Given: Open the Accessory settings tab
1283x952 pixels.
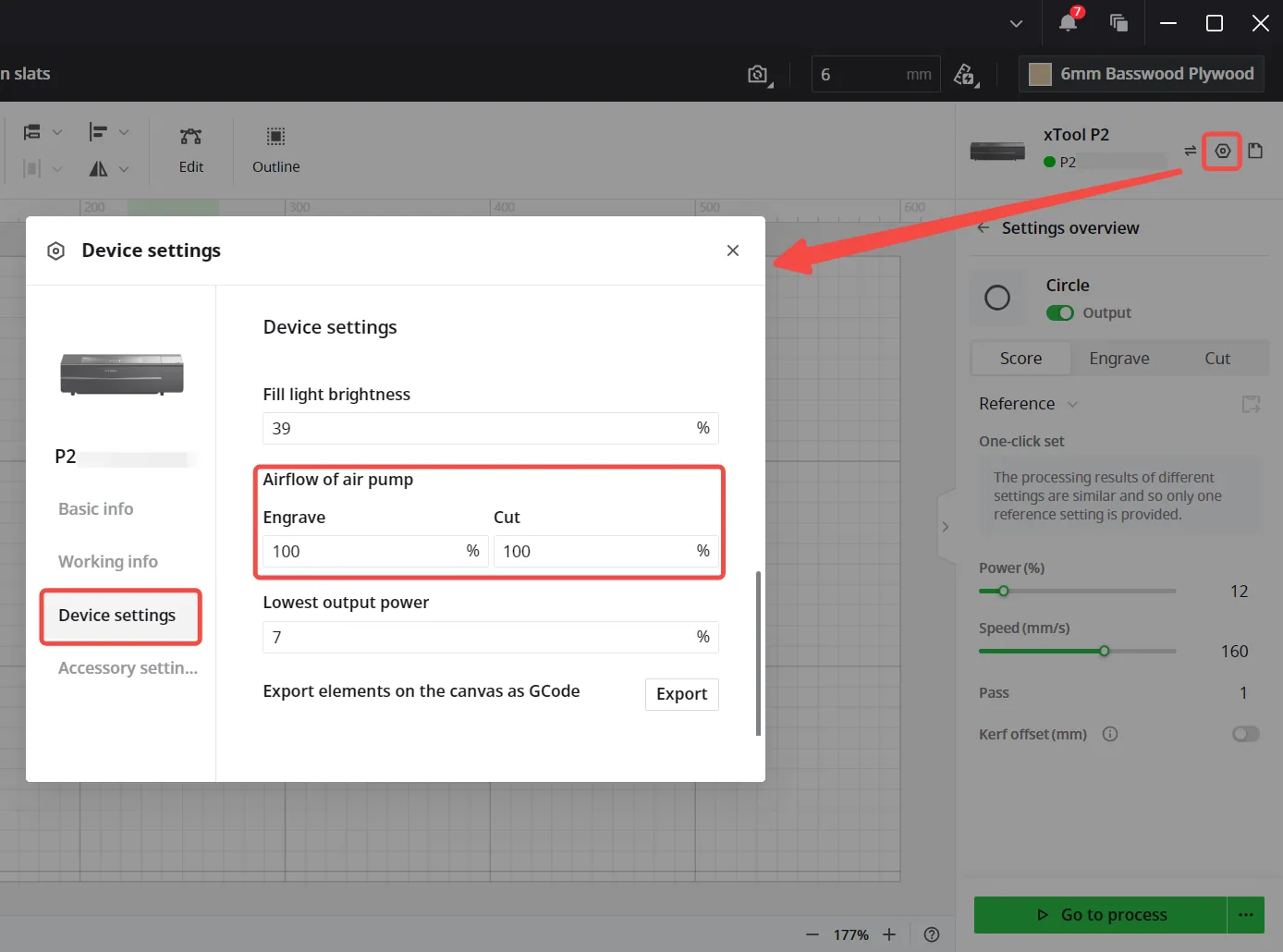Looking at the screenshot, I should 128,668.
